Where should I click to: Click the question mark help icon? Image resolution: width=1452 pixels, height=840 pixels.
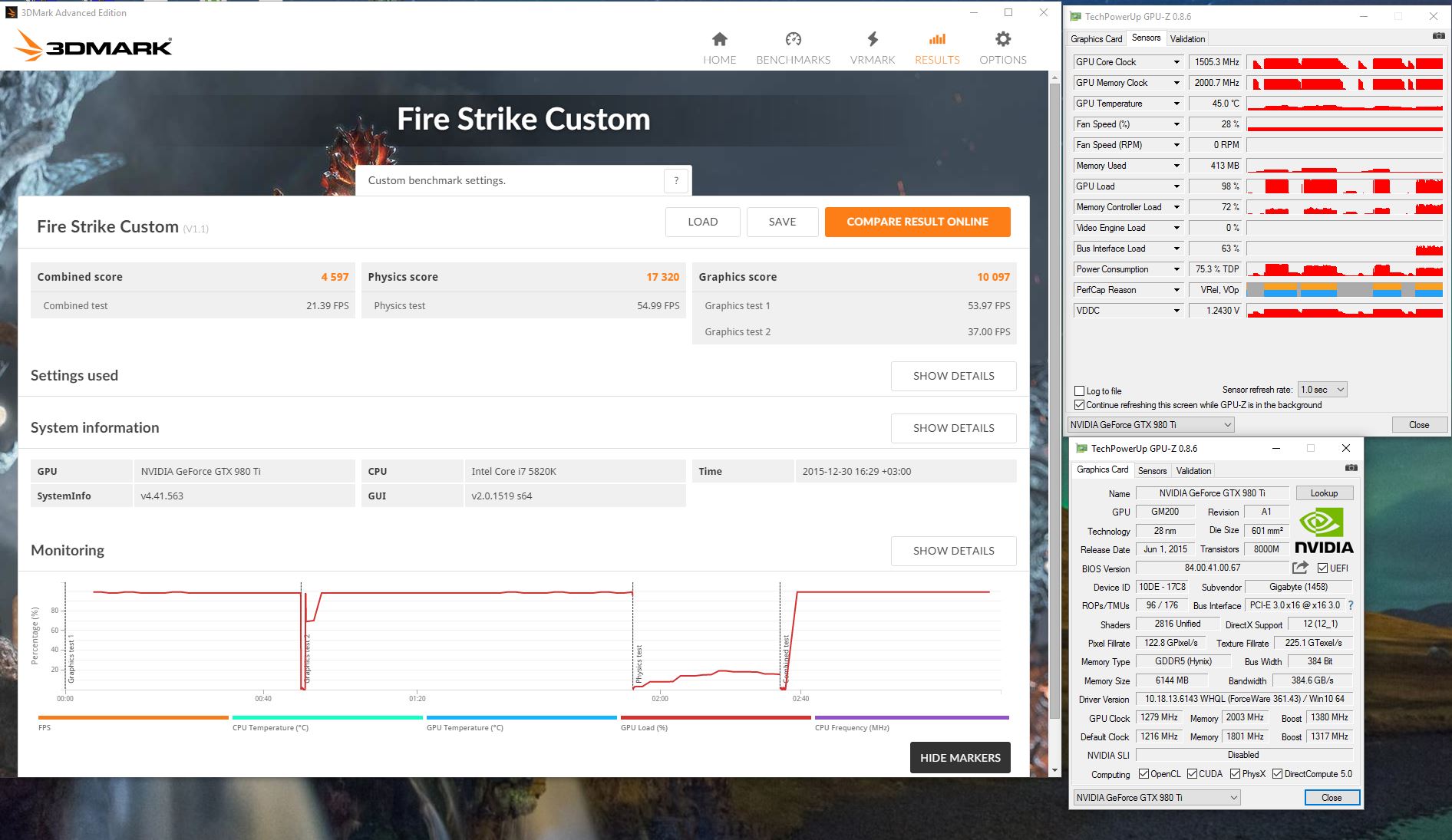(676, 181)
